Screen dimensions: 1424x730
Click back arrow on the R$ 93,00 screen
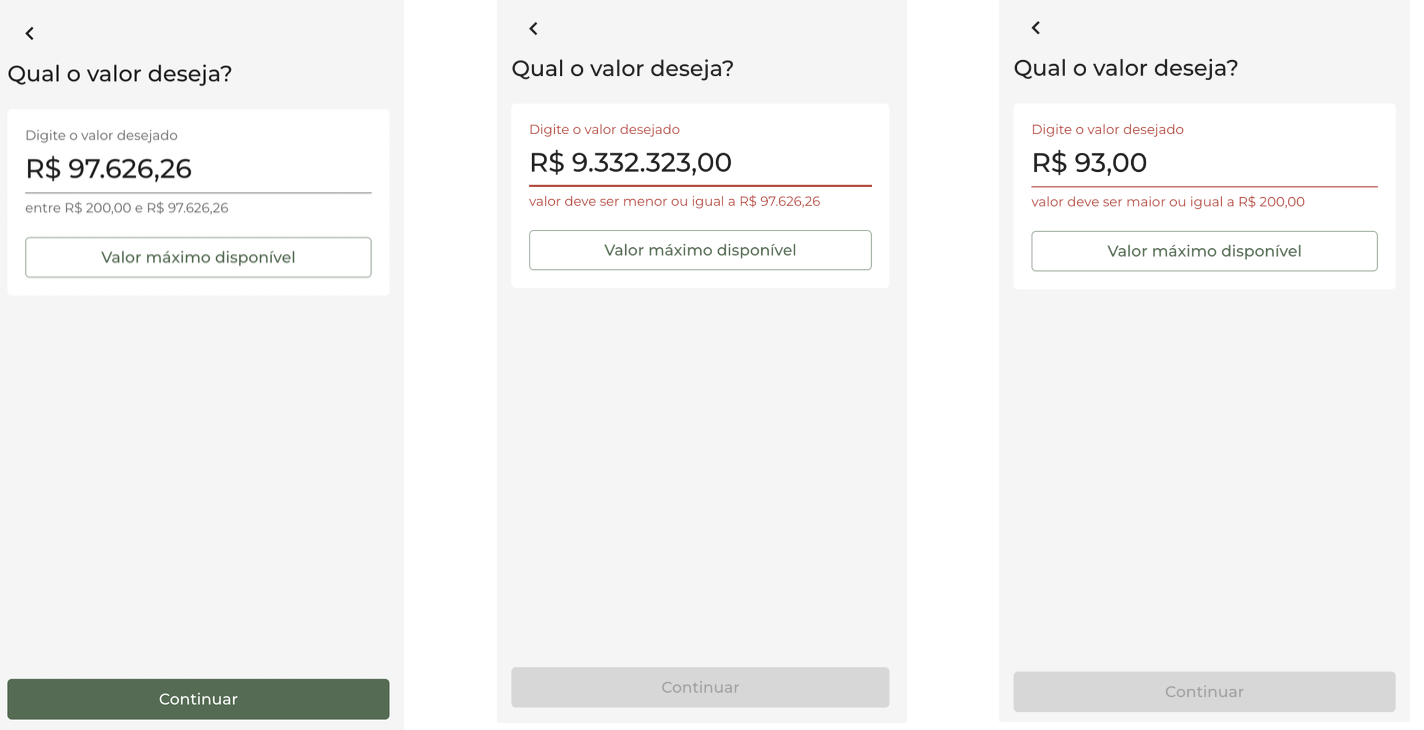coord(1036,28)
